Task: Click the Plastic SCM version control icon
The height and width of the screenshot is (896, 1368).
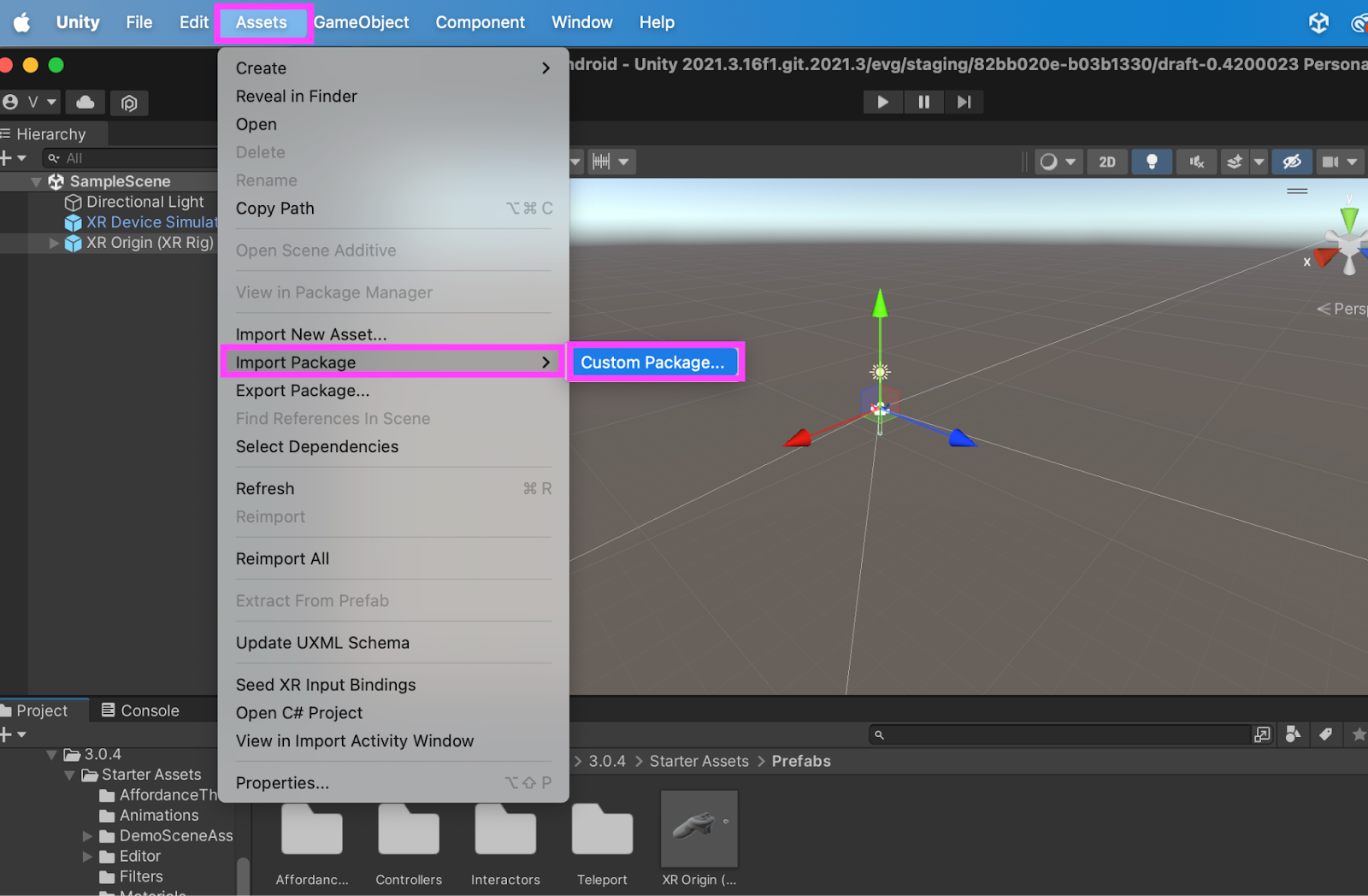Action: (129, 103)
